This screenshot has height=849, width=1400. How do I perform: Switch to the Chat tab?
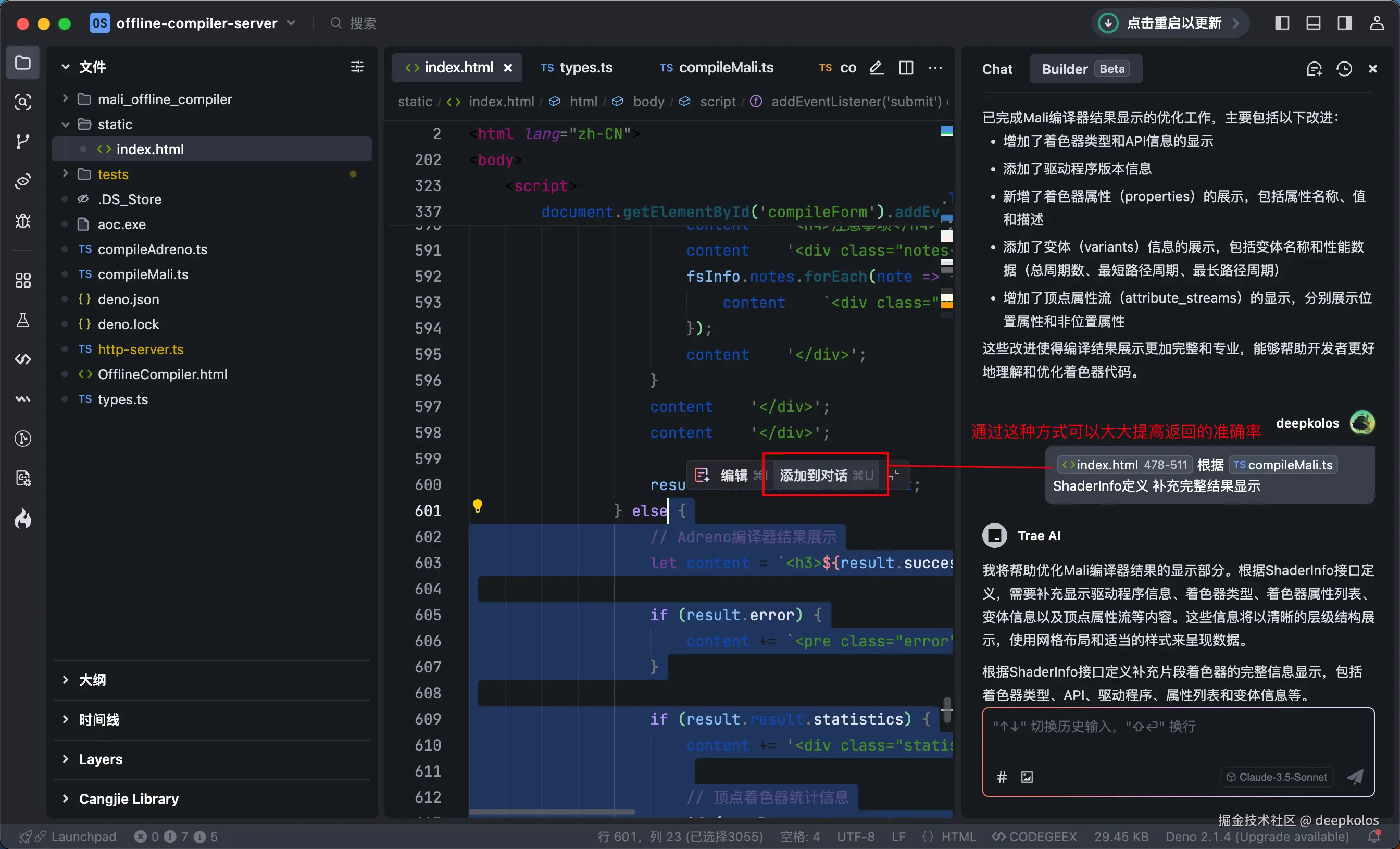[997, 69]
